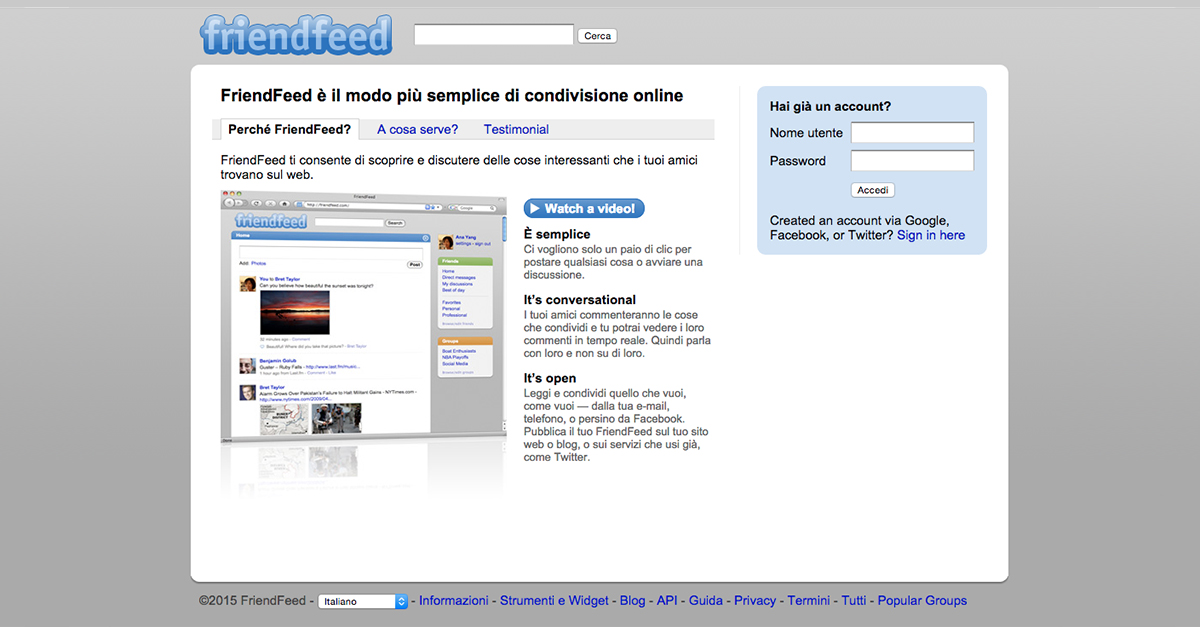1200x627 pixels.
Task: Open the Italiano language dropdown
Action: tap(364, 601)
